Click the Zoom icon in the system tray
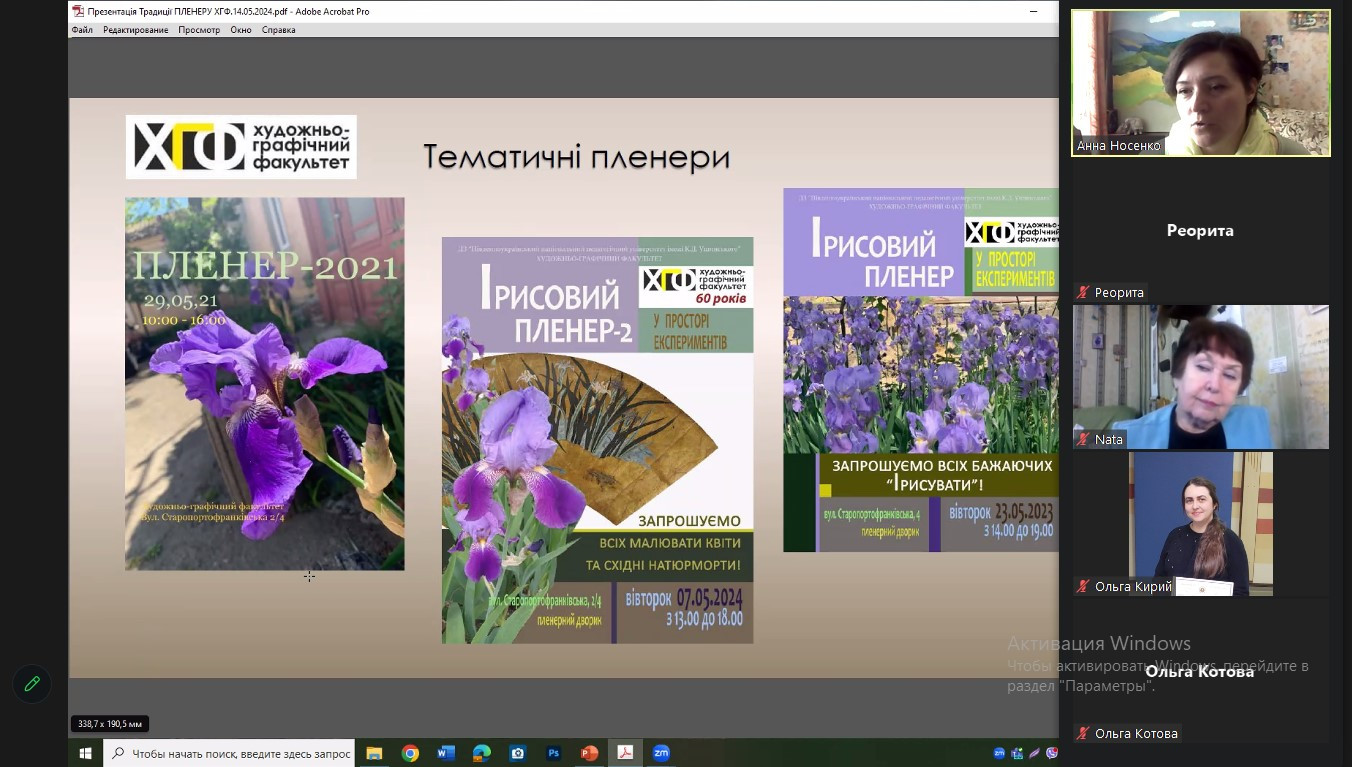The image size is (1352, 767). (999, 753)
